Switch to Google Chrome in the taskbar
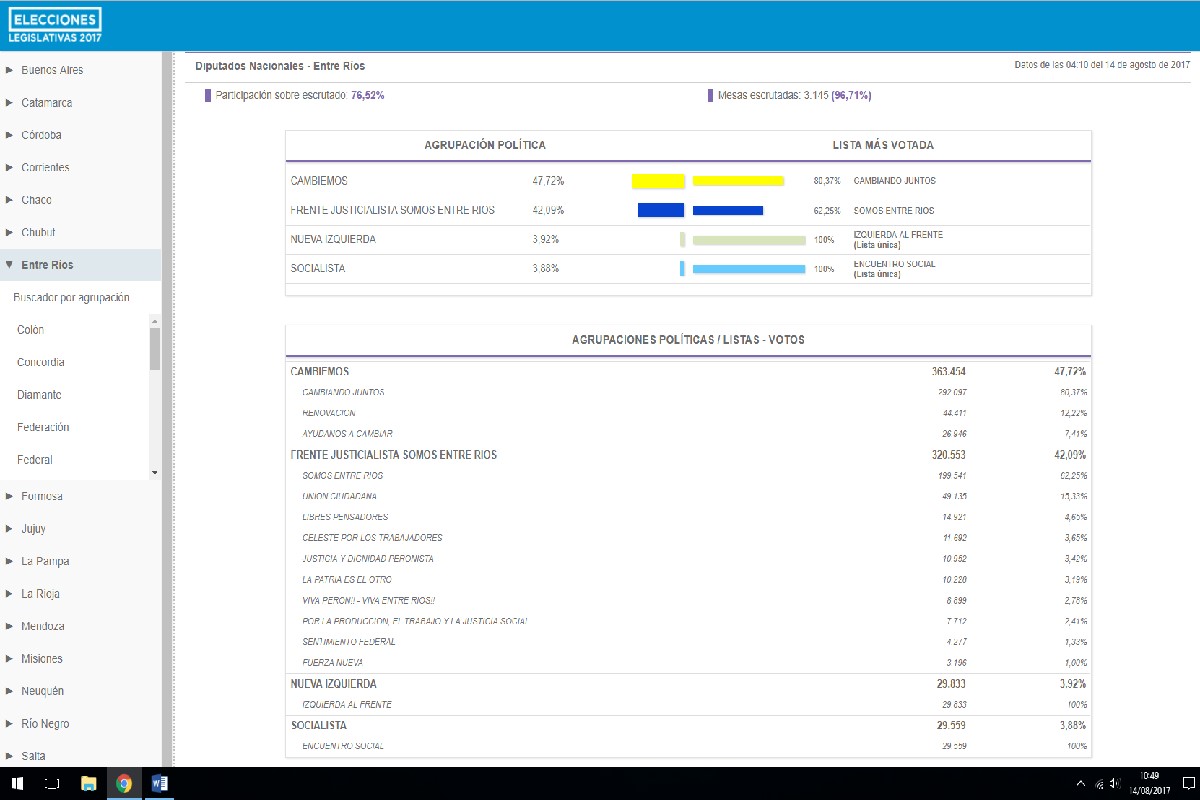 click(124, 784)
